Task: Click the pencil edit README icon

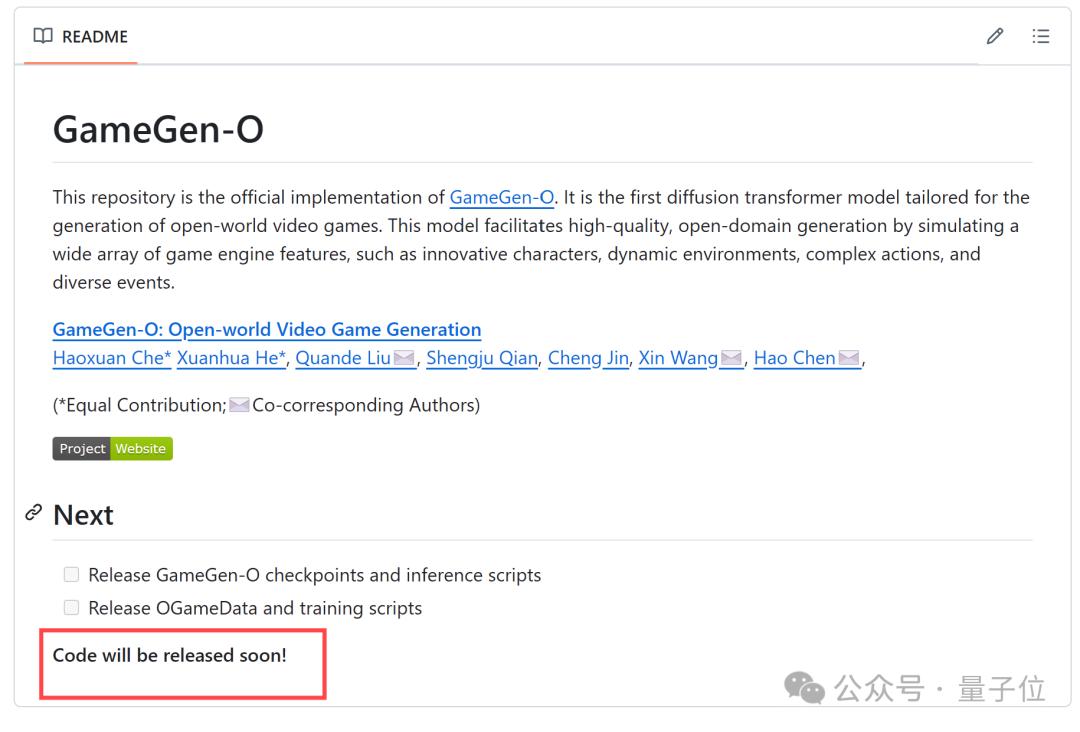Action: coord(994,37)
